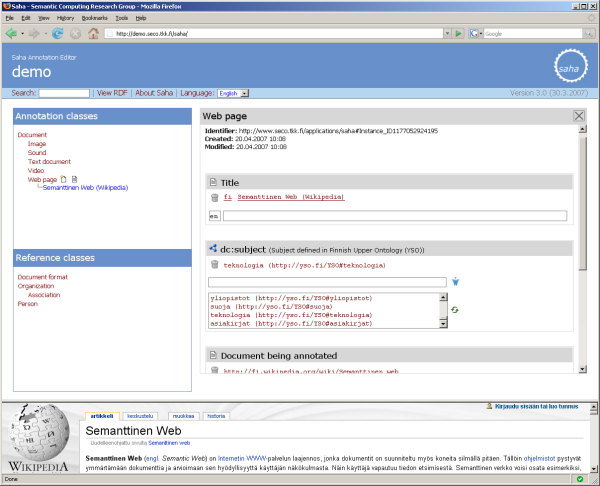The height and width of the screenshot is (486, 600).
Task: Click the English title input field
Action: (x=395, y=216)
